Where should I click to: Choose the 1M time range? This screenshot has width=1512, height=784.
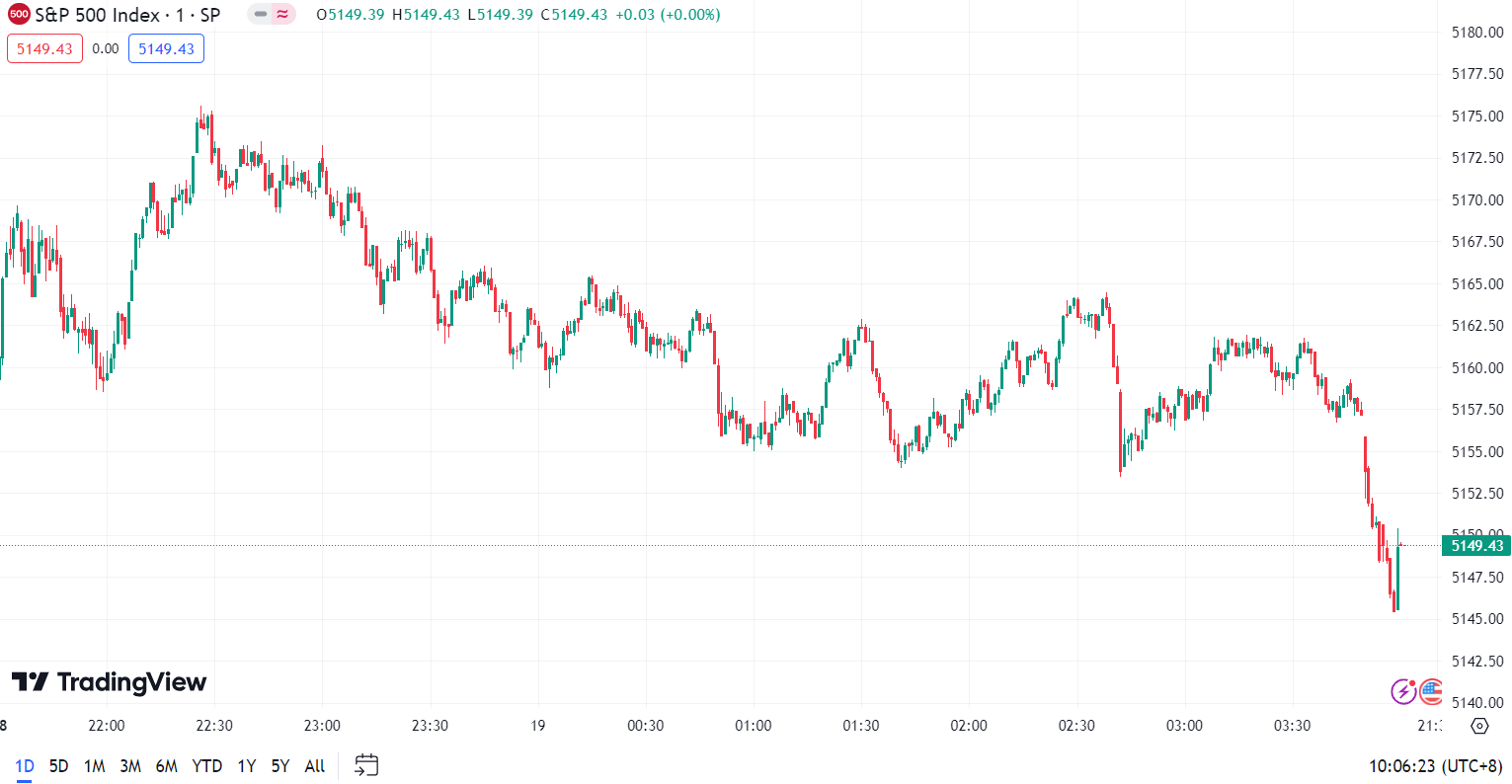click(94, 766)
